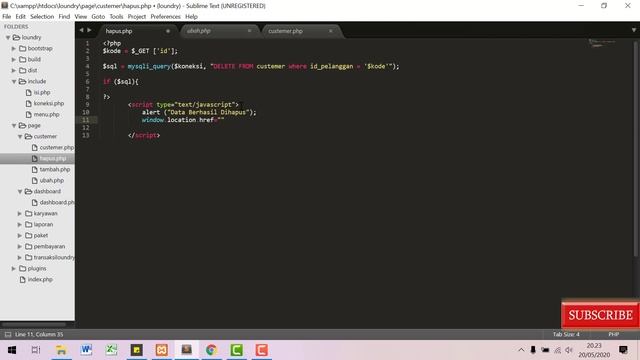The height and width of the screenshot is (360, 640).
Task: Expand the dist folder
Action: pyautogui.click(x=13, y=71)
